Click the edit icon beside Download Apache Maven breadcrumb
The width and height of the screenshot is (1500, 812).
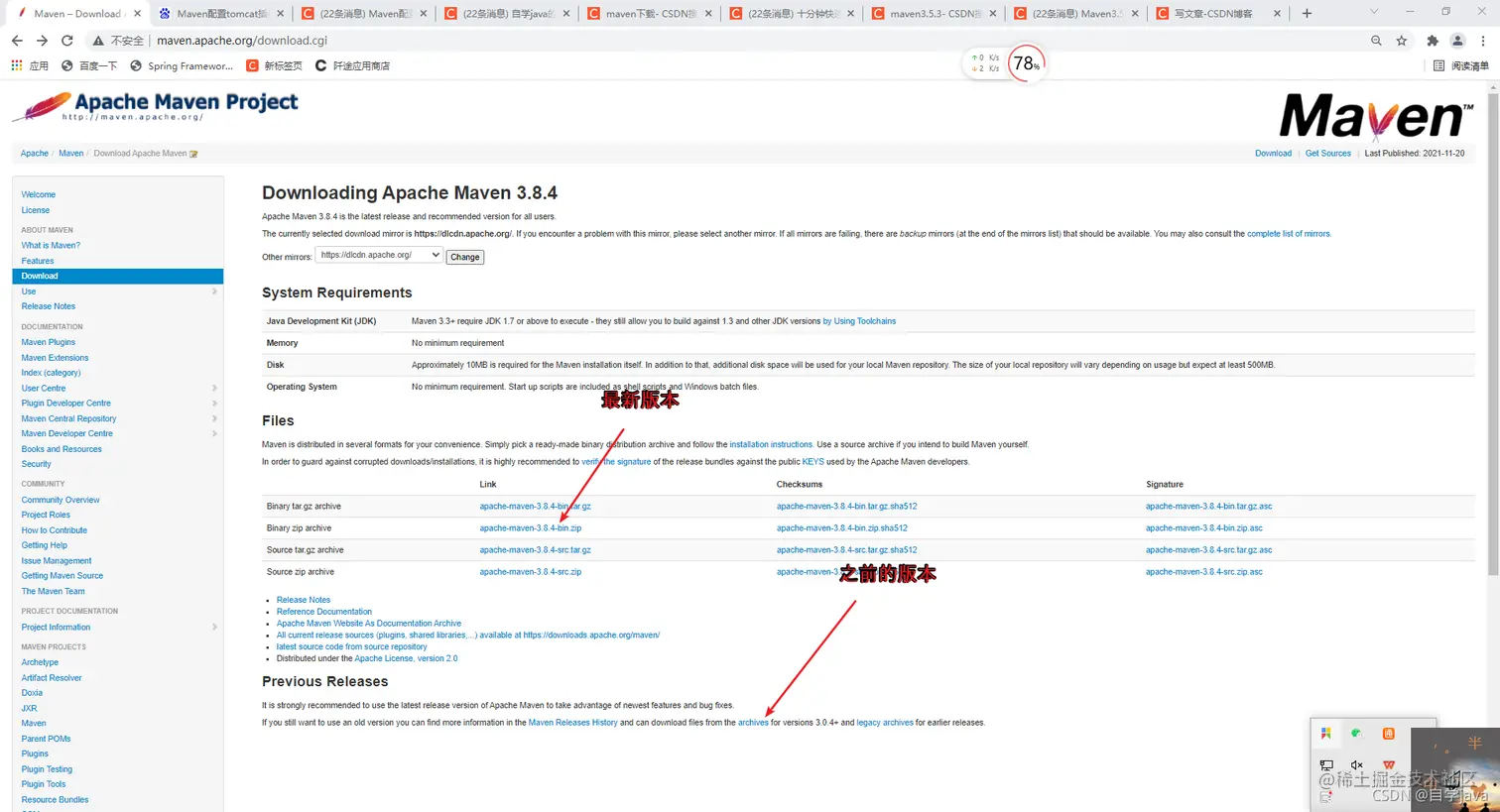tap(193, 154)
